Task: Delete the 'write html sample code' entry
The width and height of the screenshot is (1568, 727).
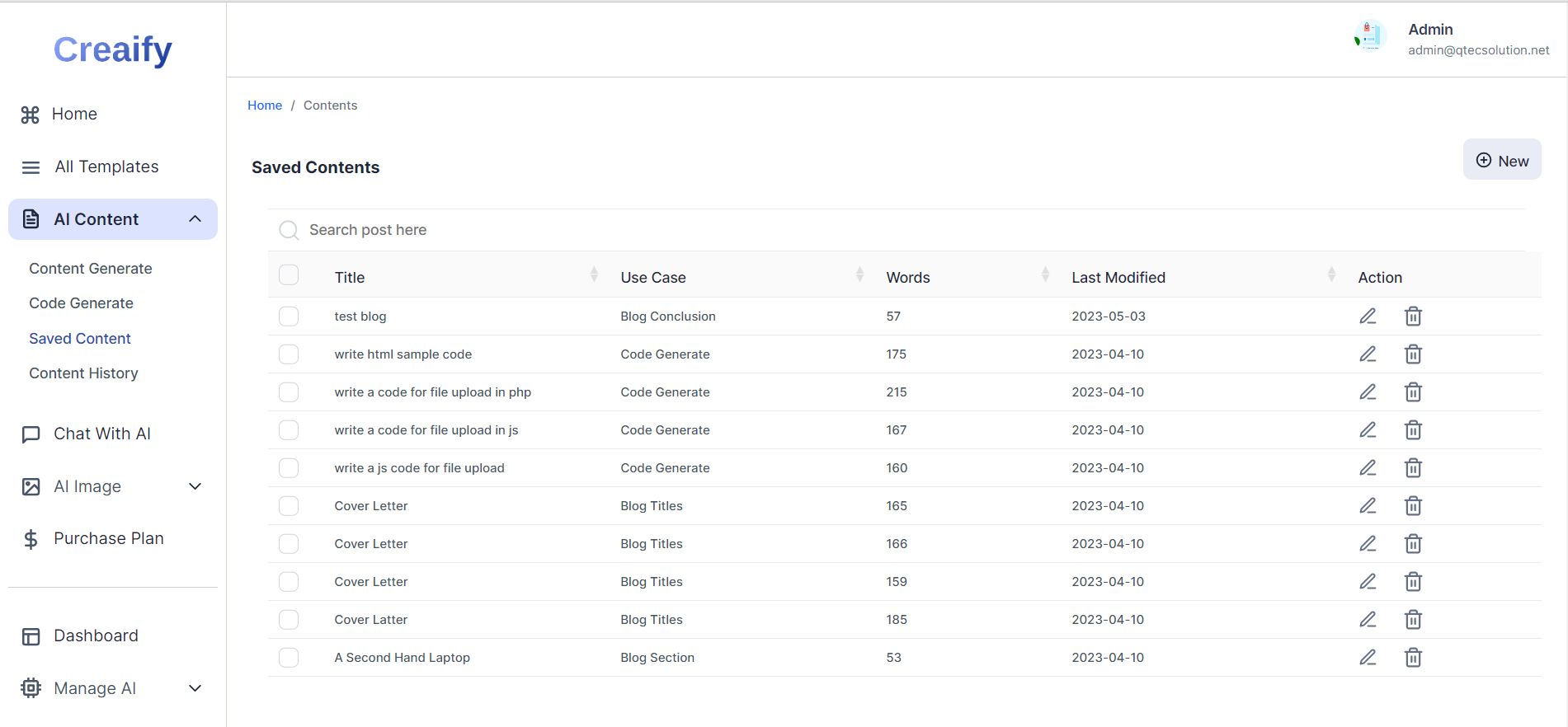Action: point(1413,354)
